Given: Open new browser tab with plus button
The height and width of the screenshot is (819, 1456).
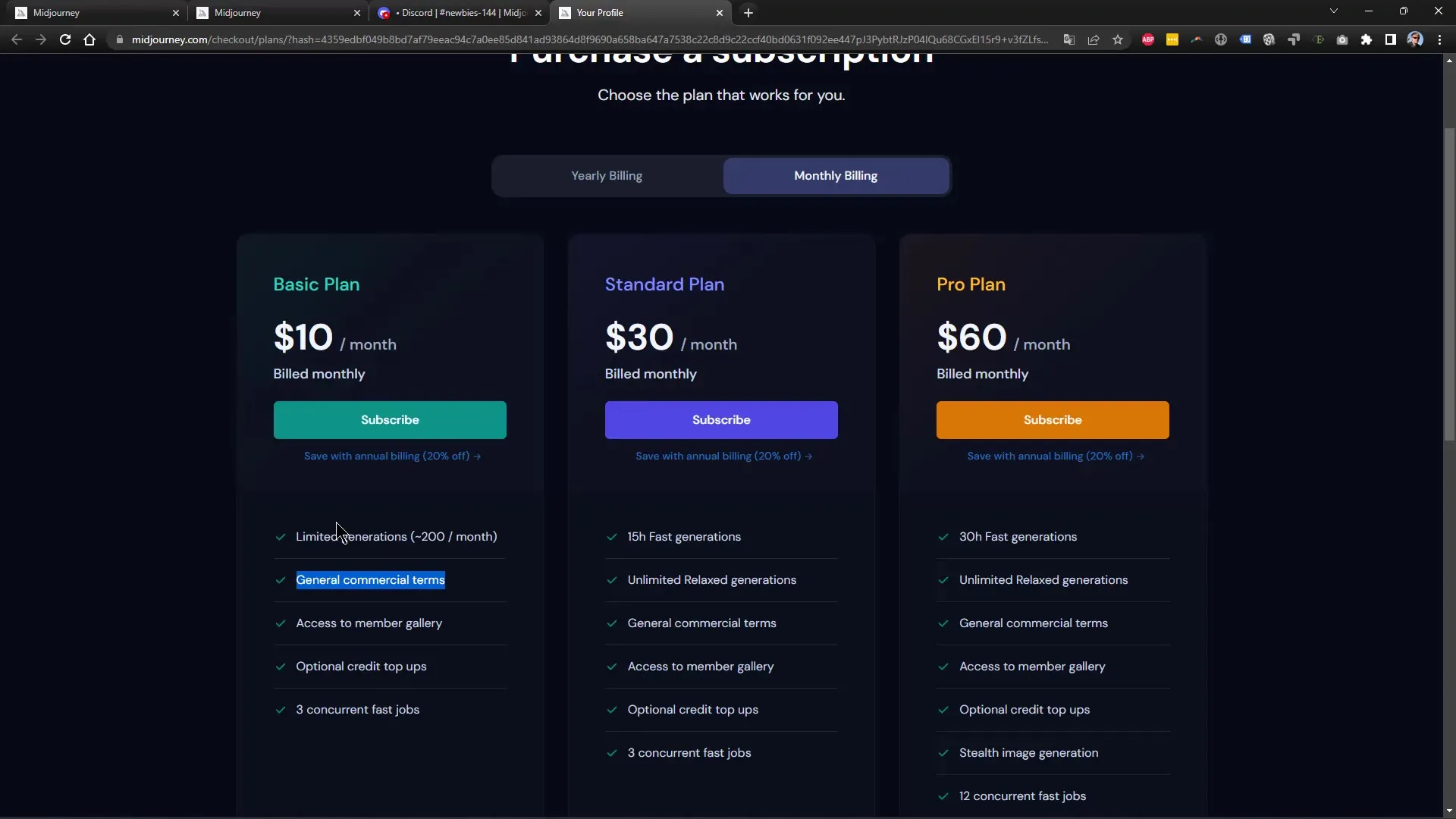Looking at the screenshot, I should [x=748, y=12].
